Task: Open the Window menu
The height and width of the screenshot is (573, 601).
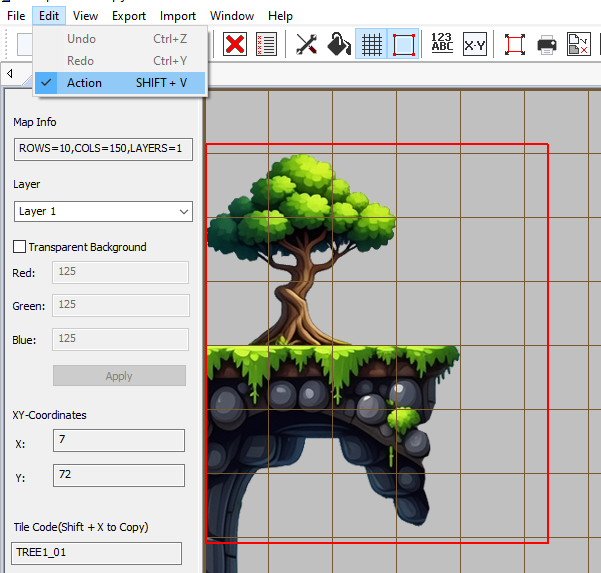Action: [x=231, y=16]
